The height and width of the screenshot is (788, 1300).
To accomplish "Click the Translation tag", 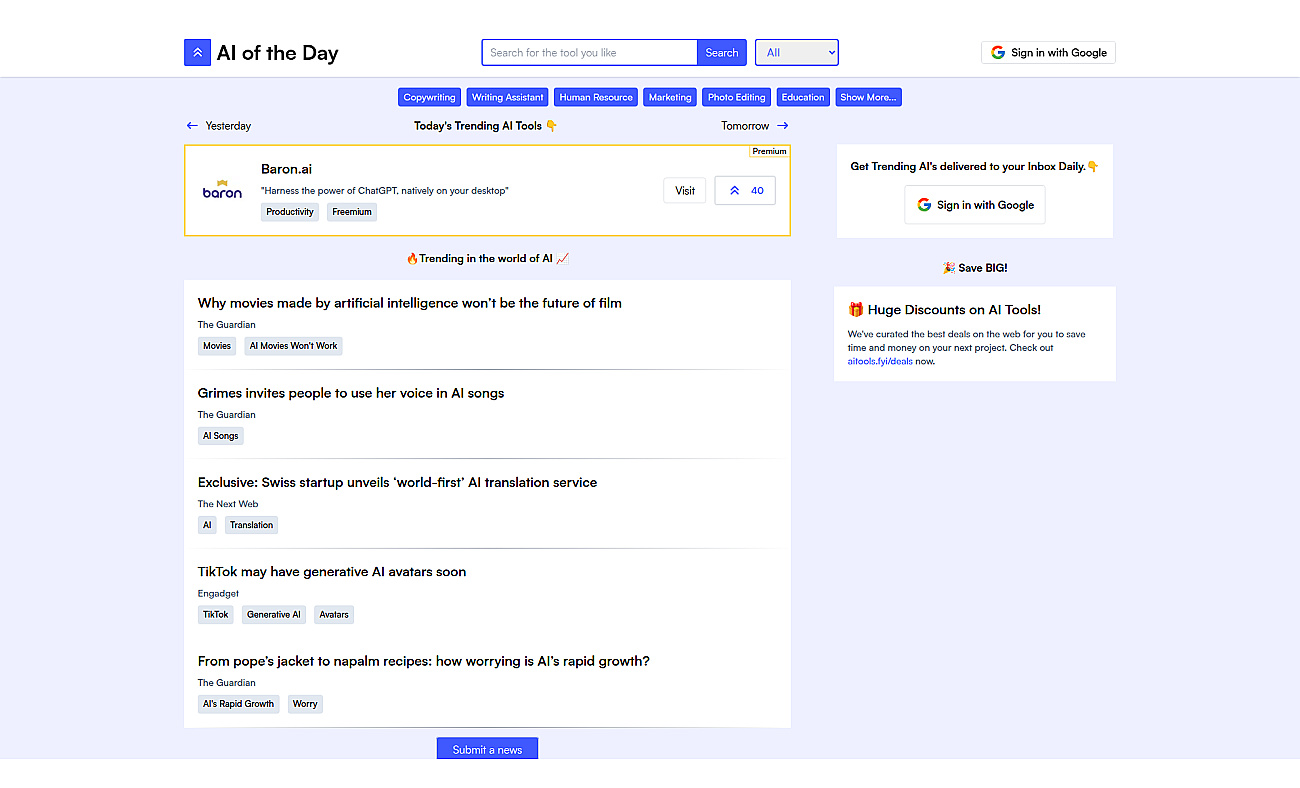I will (251, 525).
